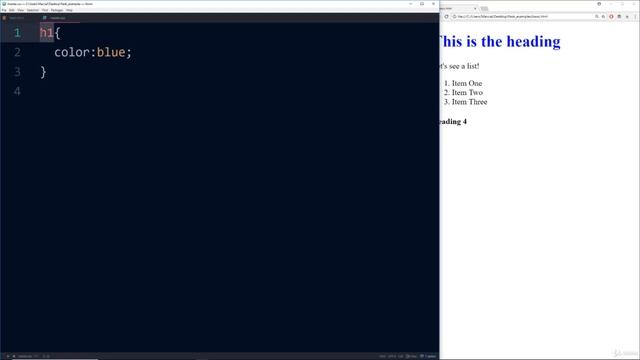Click 'Item One' in the ordered list
Viewport: 640px width, 360px height.
(x=467, y=83)
